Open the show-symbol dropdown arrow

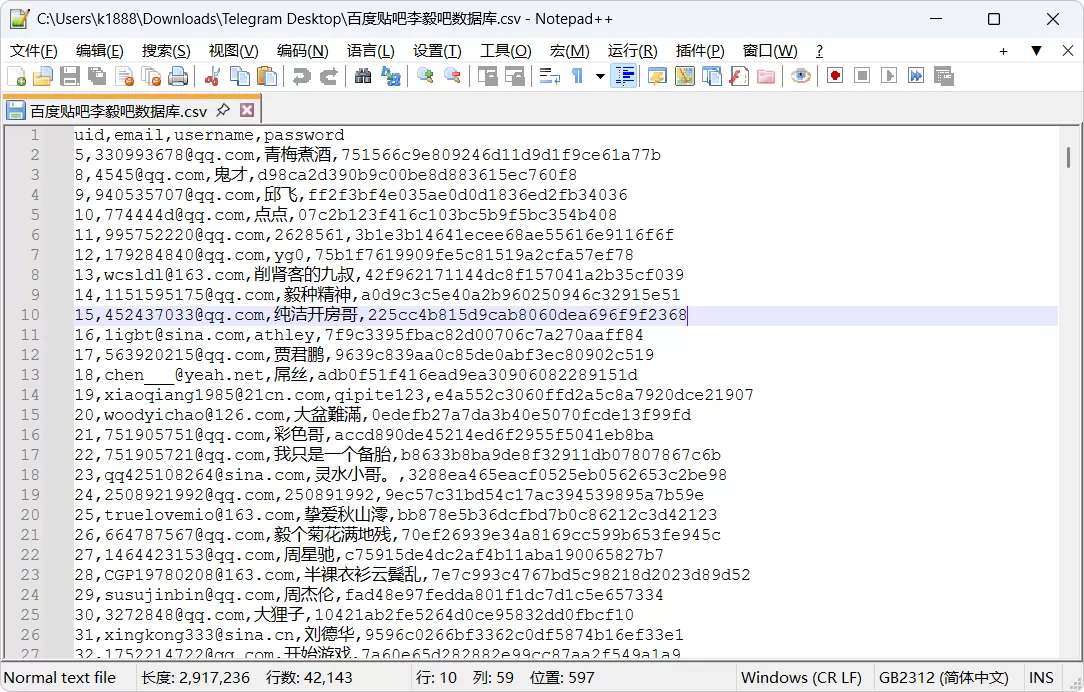[600, 75]
